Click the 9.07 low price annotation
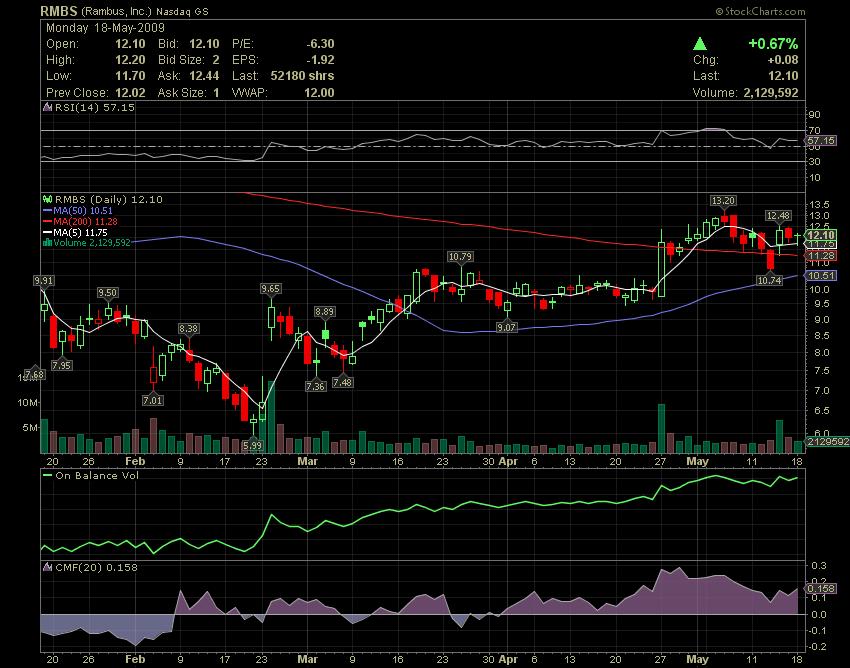Screen dimensions: 850x668 point(506,327)
